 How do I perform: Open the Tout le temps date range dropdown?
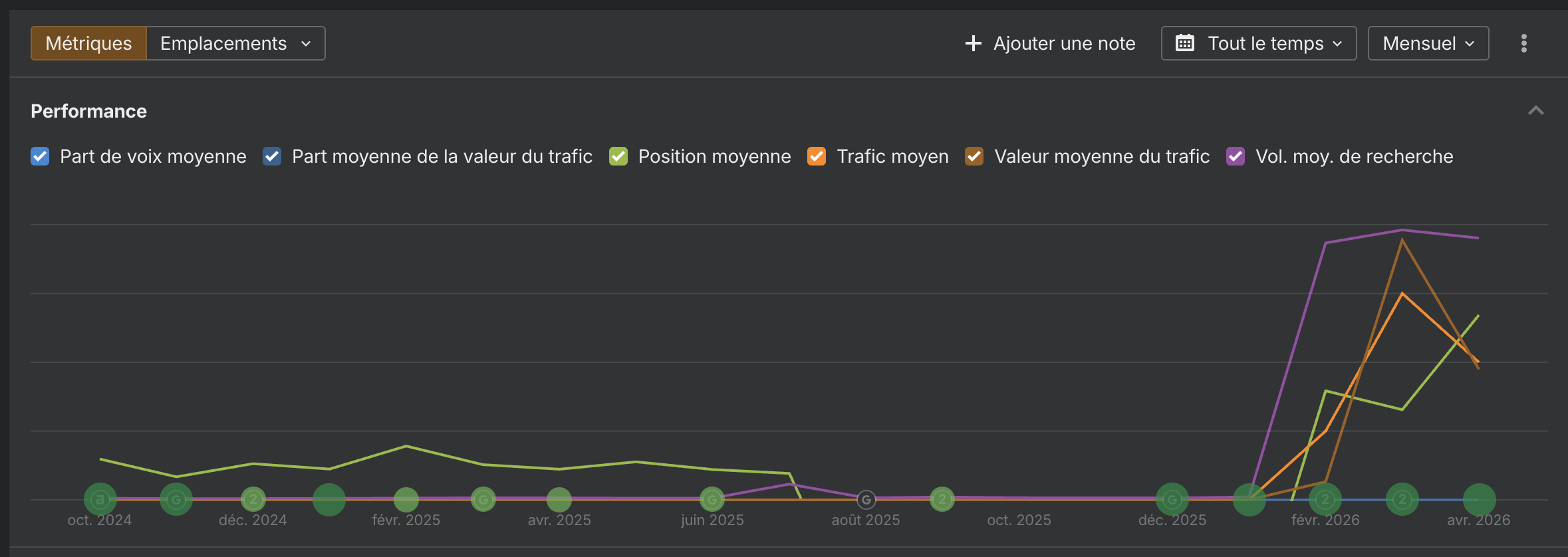click(1259, 43)
